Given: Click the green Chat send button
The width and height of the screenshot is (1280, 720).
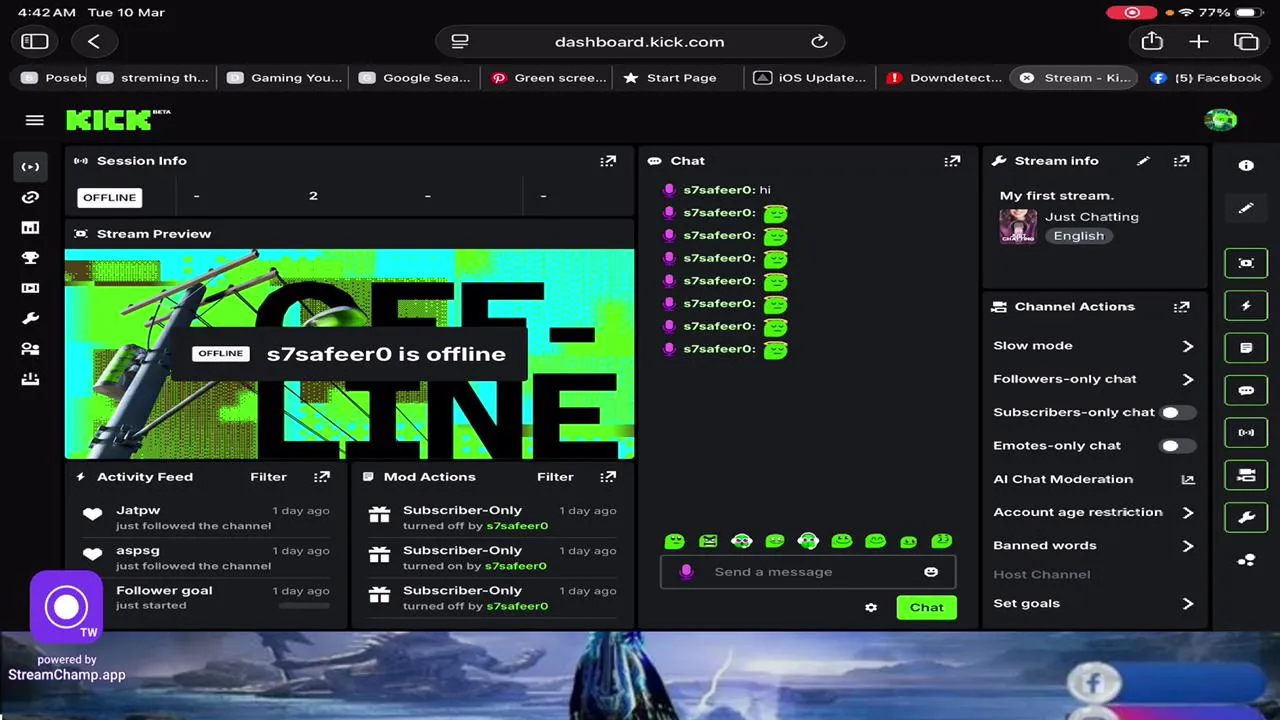Looking at the screenshot, I should point(926,607).
